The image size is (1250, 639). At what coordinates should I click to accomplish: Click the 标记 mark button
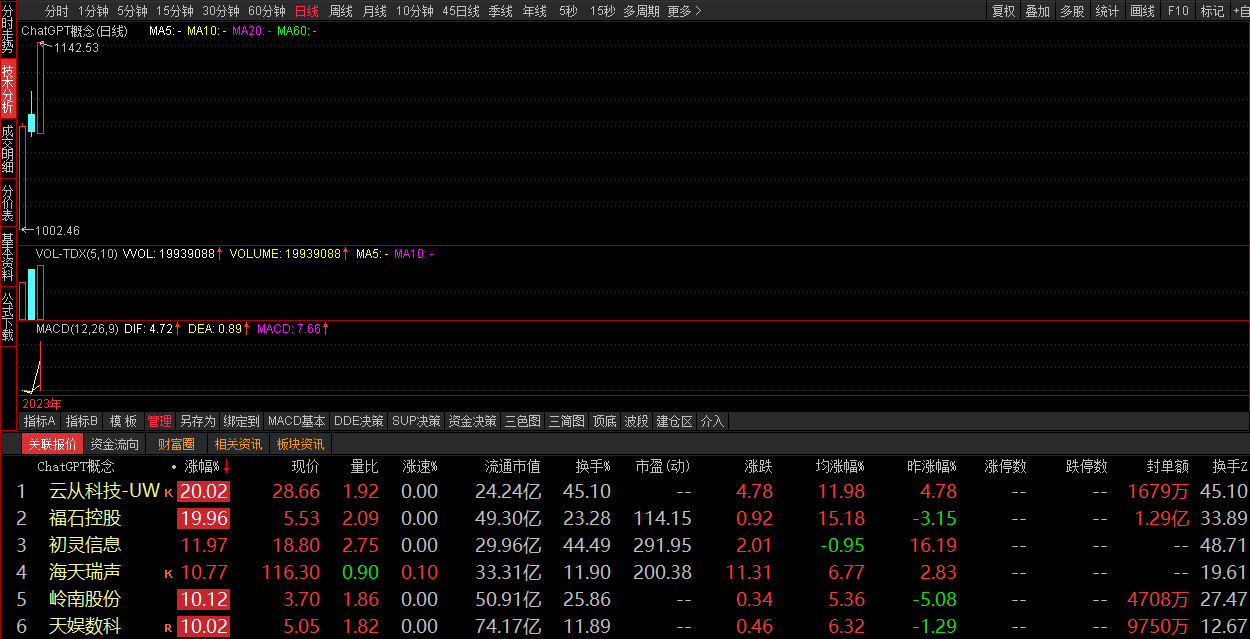[1212, 11]
